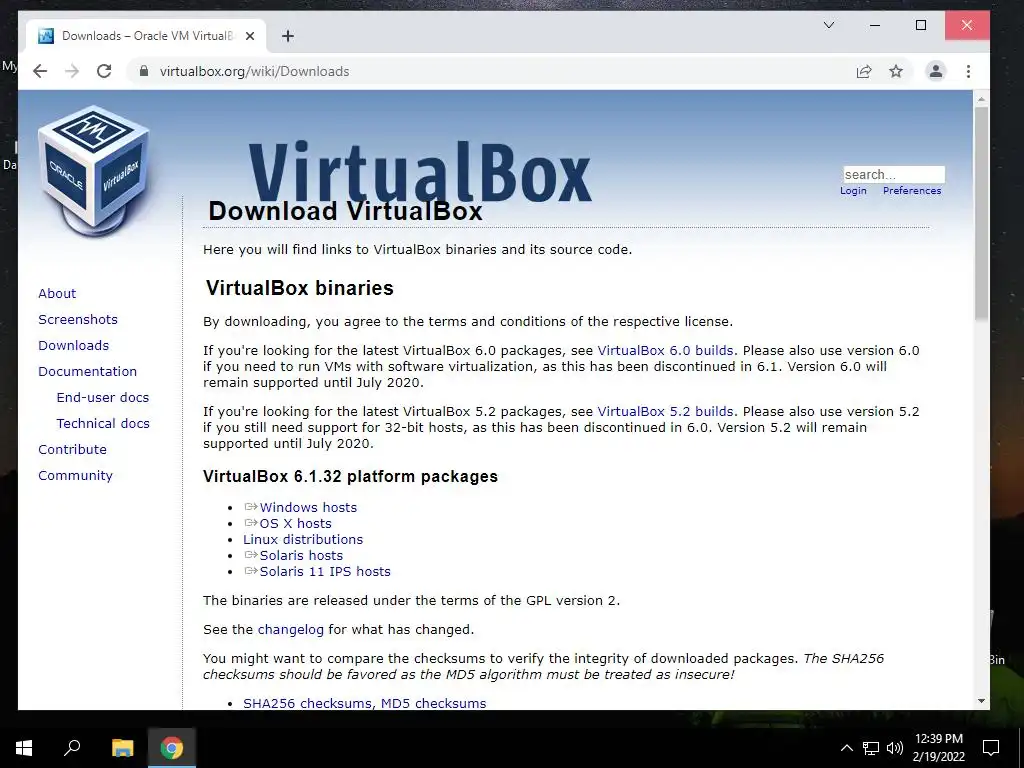
Task: Click the share page icon
Action: (x=864, y=71)
